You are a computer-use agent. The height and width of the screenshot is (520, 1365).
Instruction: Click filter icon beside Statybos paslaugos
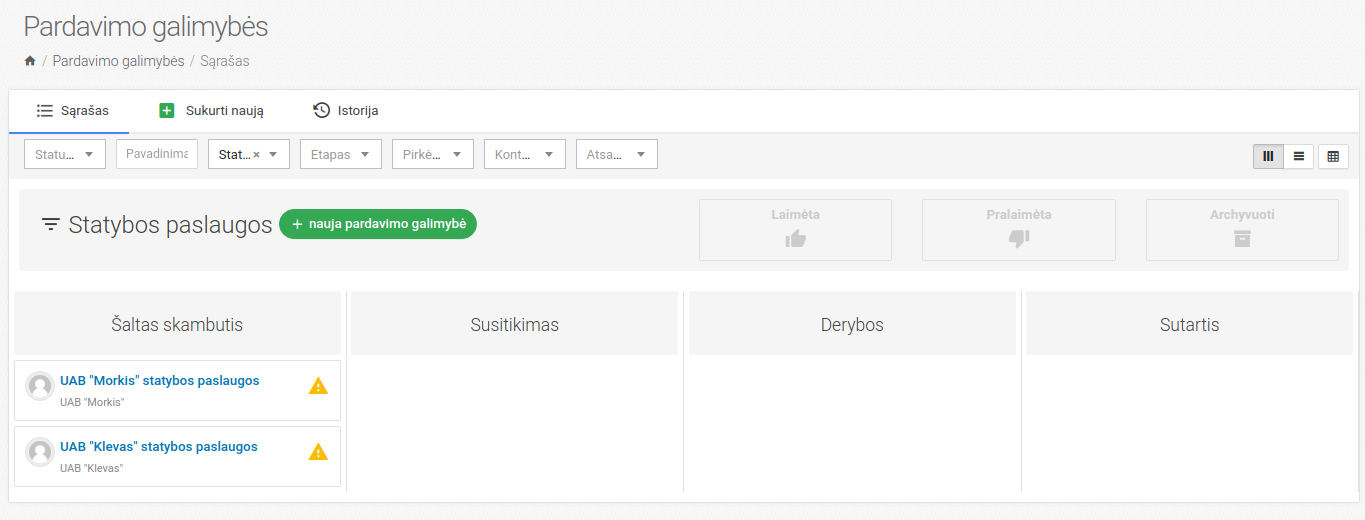click(x=50, y=225)
